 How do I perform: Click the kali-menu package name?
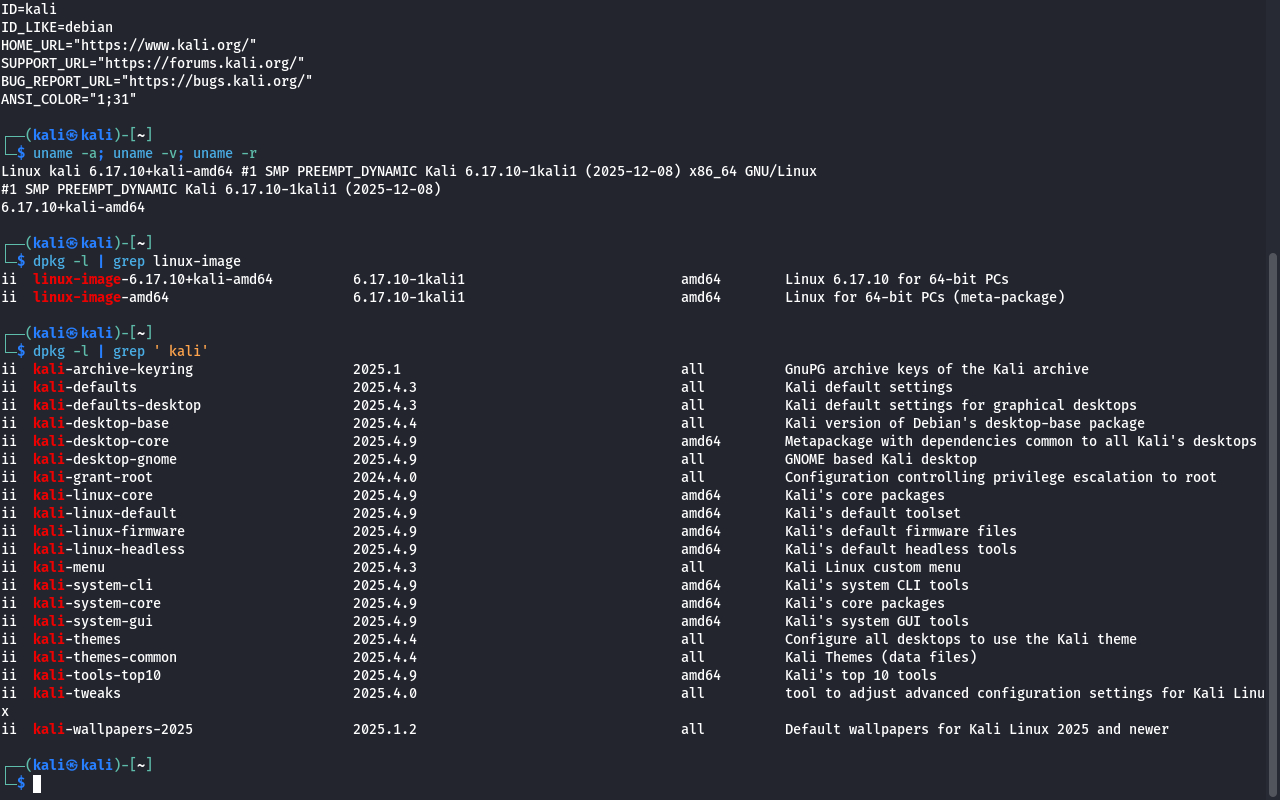(69, 567)
